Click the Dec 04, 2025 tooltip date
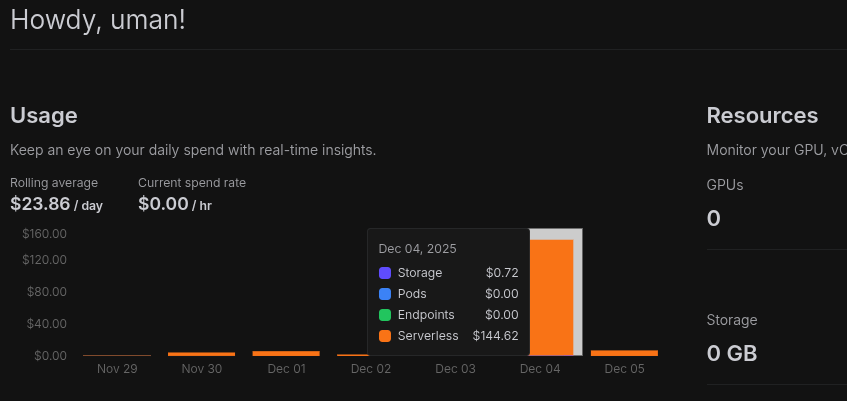This screenshot has width=847, height=401. pos(417,248)
